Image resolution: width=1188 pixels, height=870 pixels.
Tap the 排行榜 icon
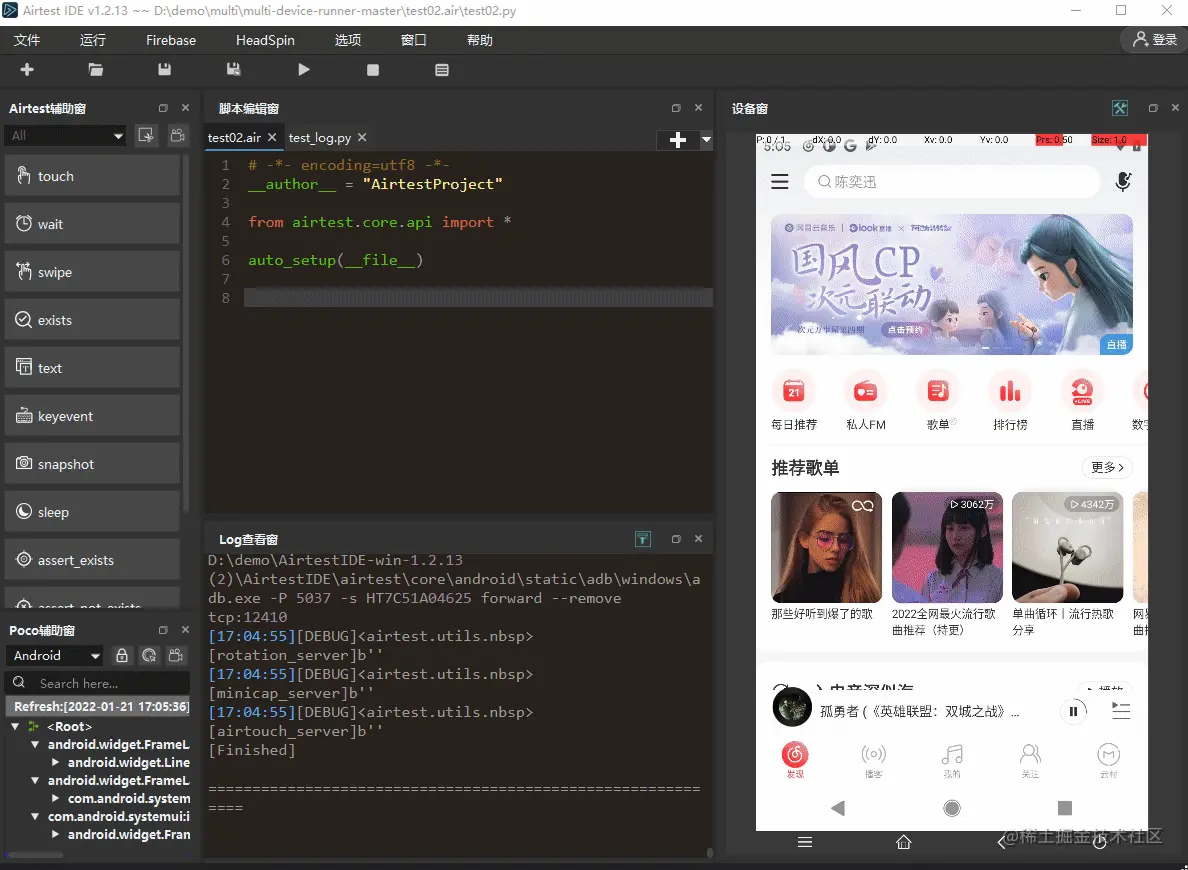click(x=1010, y=391)
